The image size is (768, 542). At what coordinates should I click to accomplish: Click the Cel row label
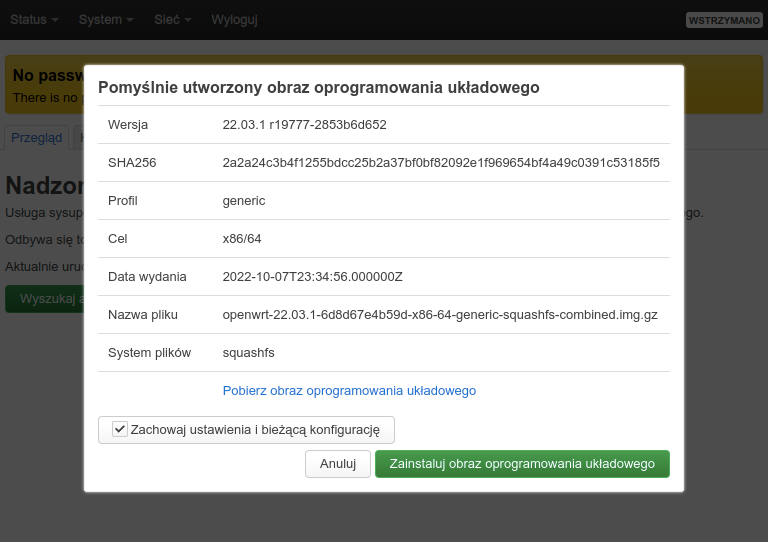[118, 239]
